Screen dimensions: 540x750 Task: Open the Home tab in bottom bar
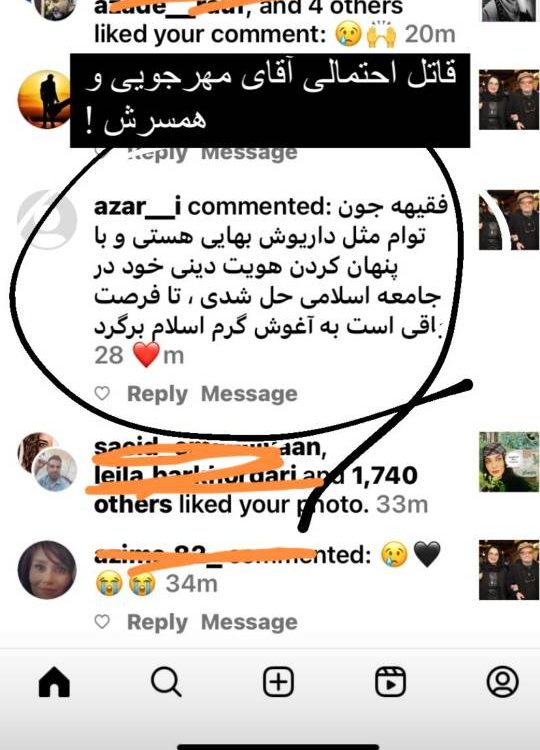coord(54,682)
